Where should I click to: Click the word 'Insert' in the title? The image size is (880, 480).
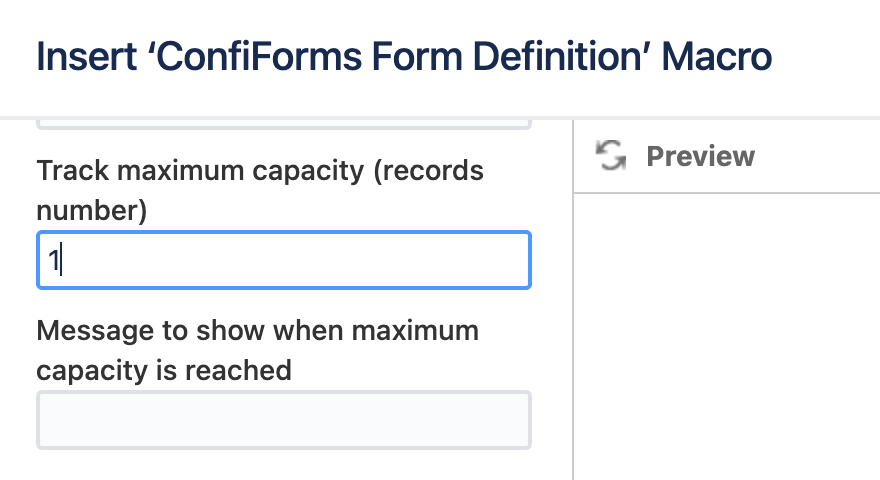[x=86, y=57]
